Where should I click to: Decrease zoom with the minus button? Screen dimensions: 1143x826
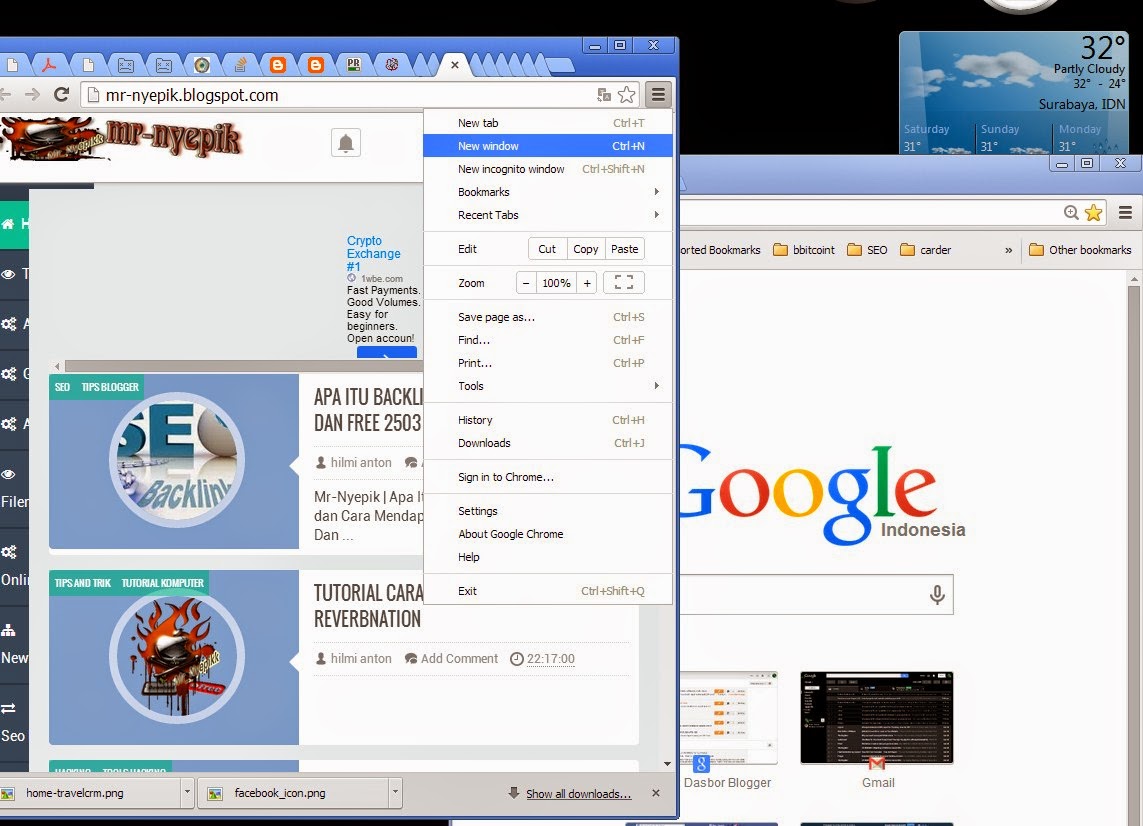click(x=526, y=283)
